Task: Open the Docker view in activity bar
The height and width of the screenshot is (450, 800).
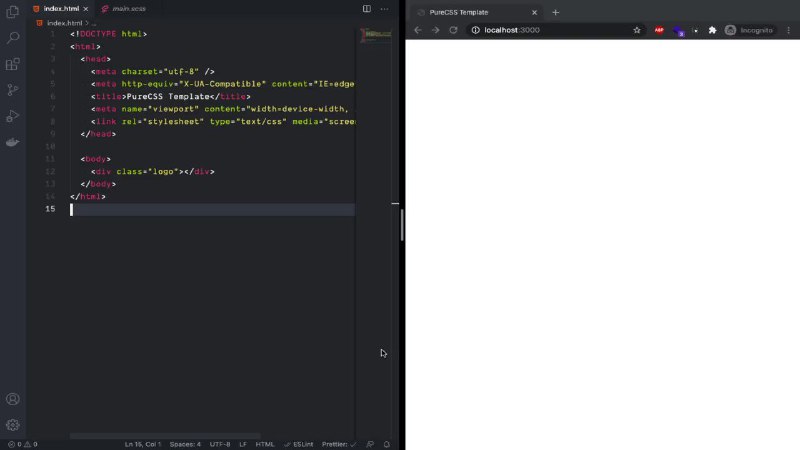Action: 13,142
